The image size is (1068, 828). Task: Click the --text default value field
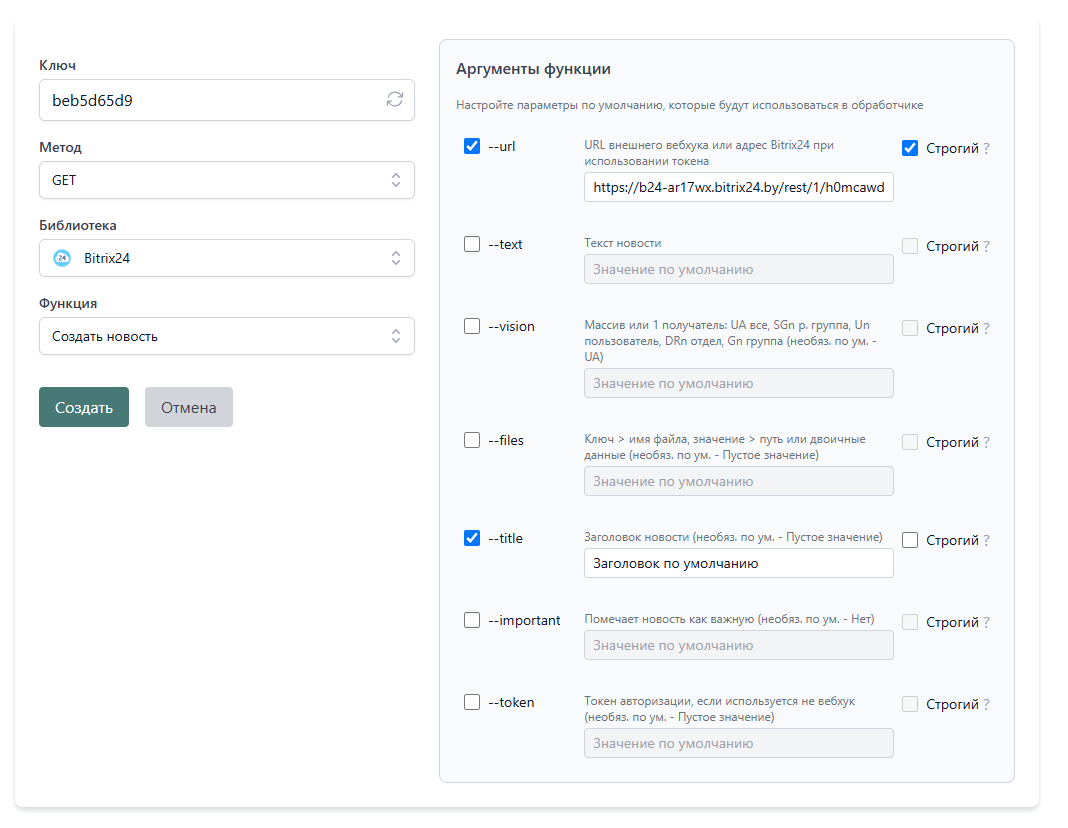738,269
